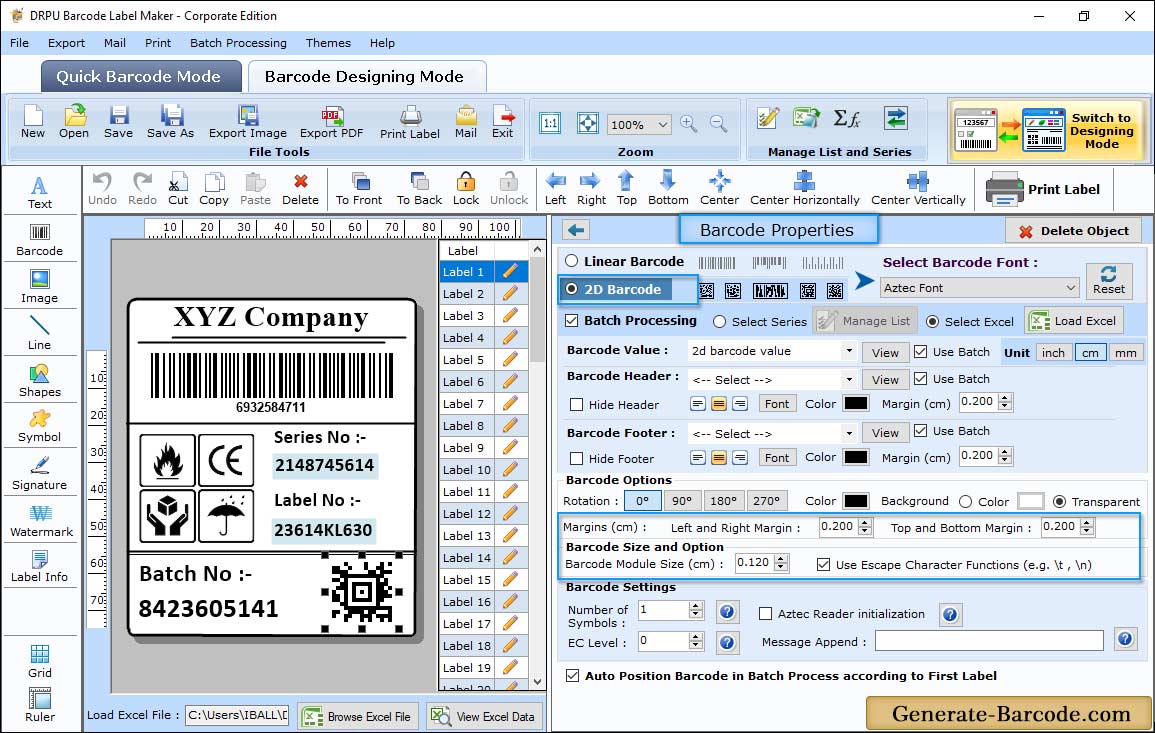Select the Barcode tool in the sidebar
This screenshot has height=733, width=1155.
coord(40,239)
